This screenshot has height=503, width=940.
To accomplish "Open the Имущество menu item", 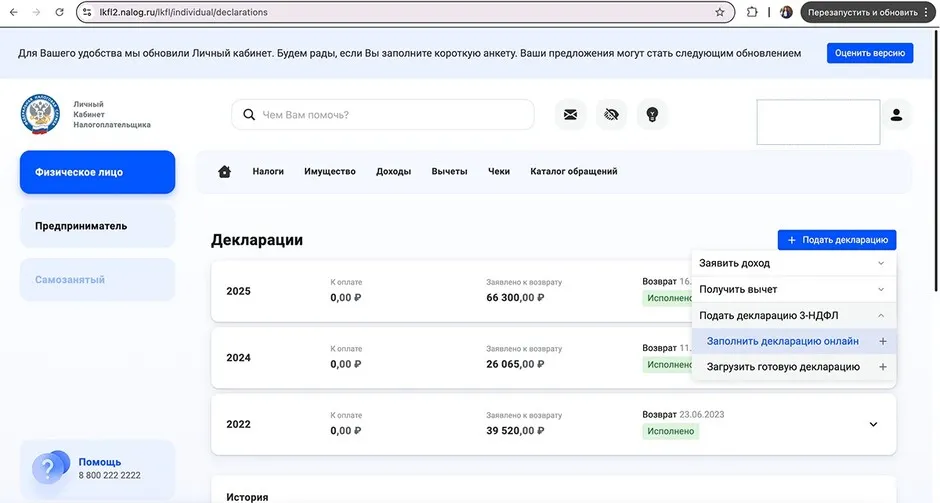I will pos(330,171).
